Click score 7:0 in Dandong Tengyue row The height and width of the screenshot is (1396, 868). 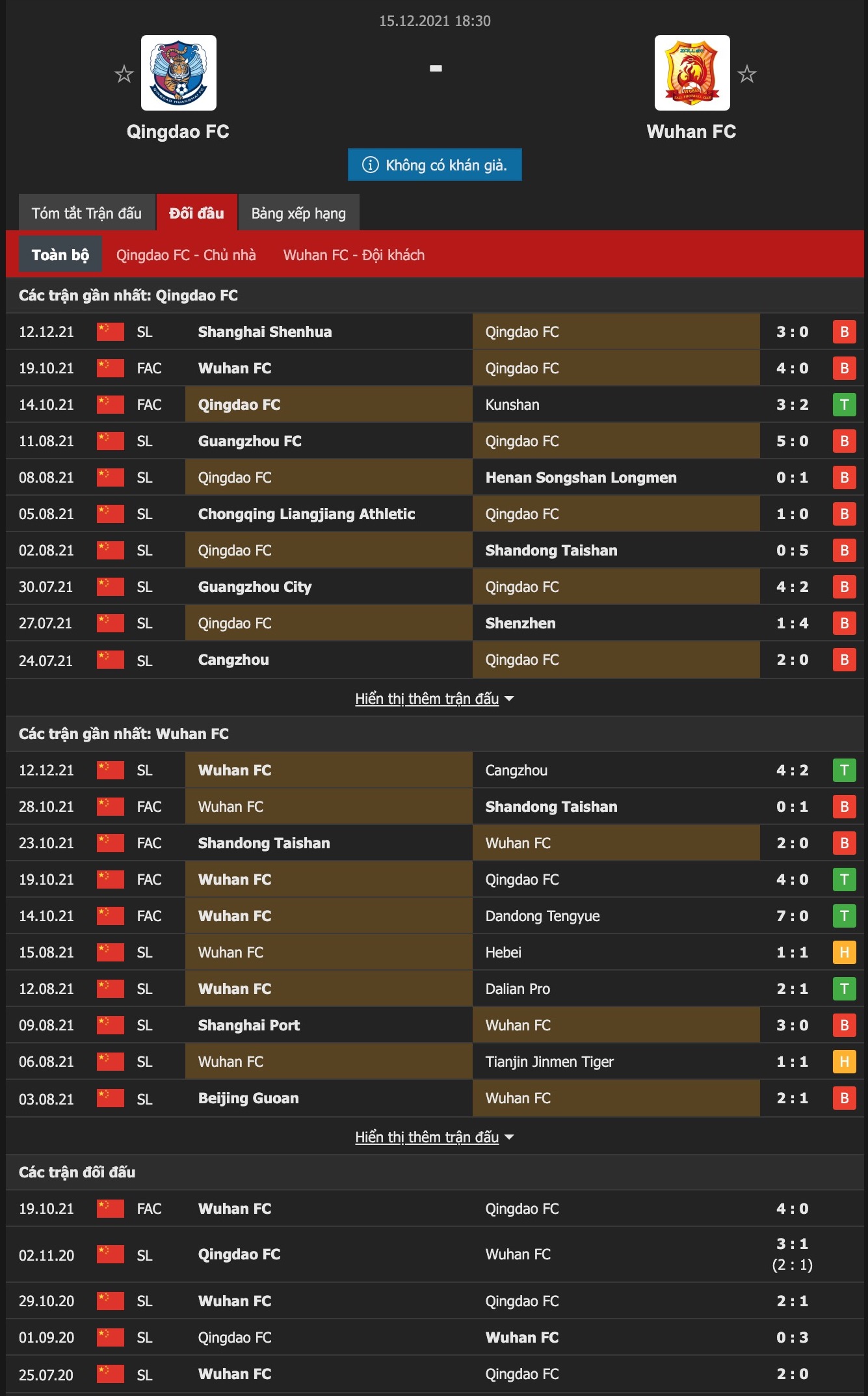tap(793, 916)
